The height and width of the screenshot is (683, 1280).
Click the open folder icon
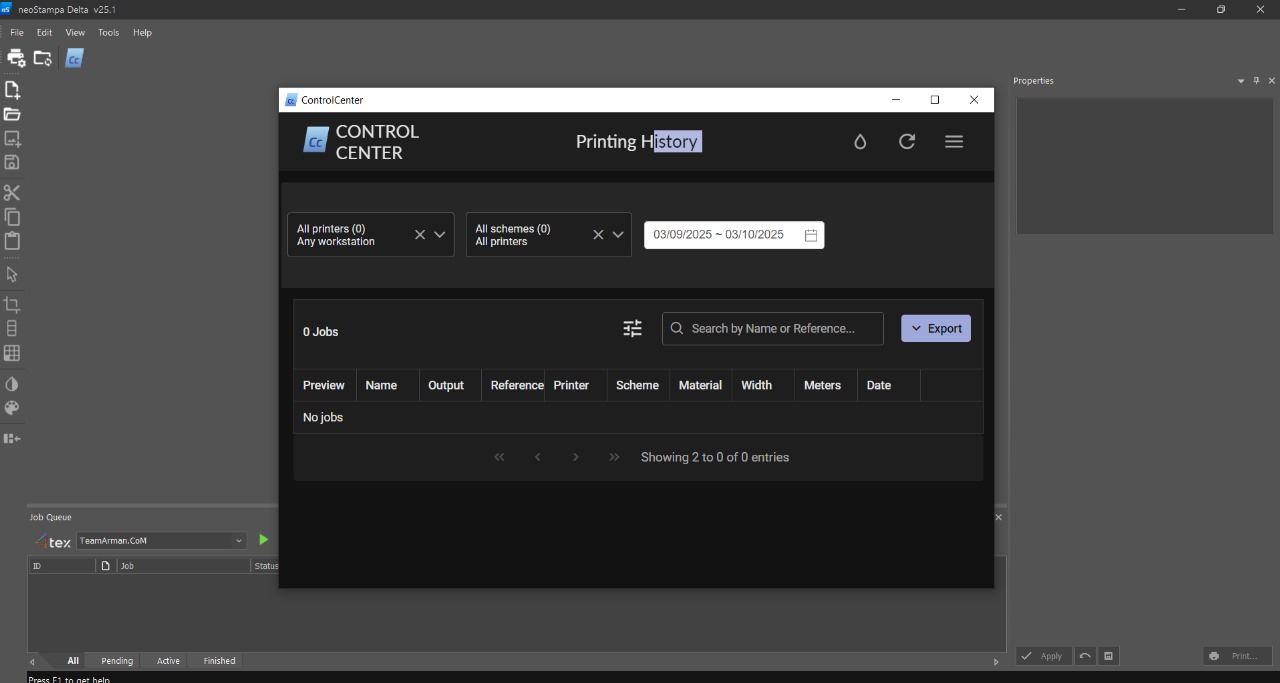click(12, 114)
